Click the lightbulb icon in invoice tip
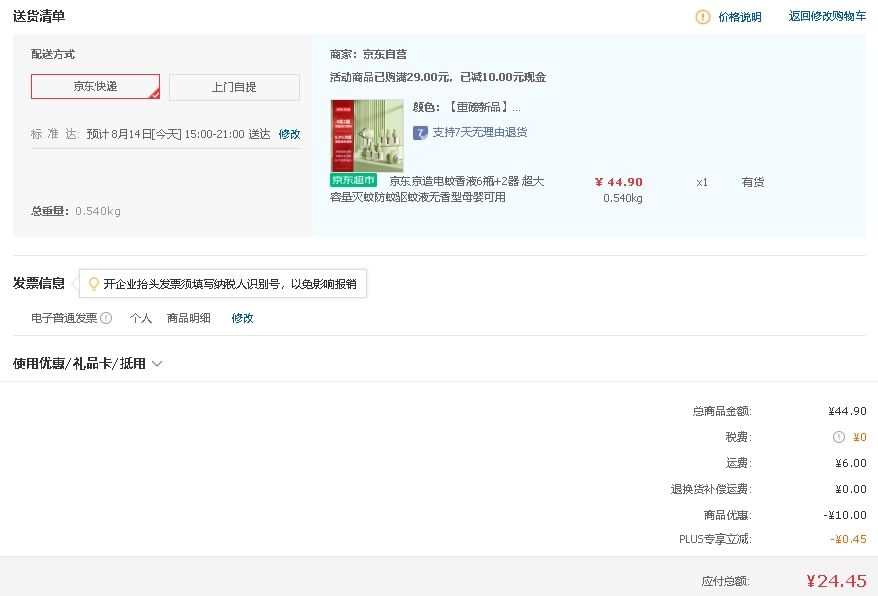The width and height of the screenshot is (878, 596). coord(94,284)
